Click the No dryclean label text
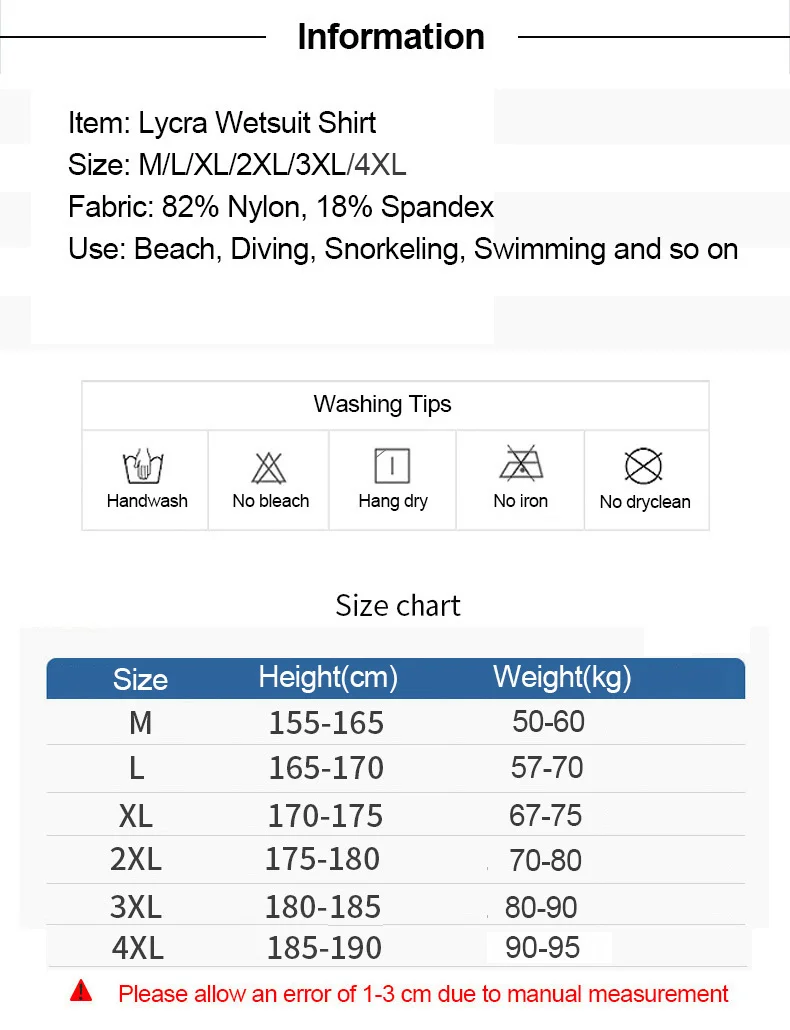Image resolution: width=790 pixels, height=1030 pixels. click(x=645, y=502)
